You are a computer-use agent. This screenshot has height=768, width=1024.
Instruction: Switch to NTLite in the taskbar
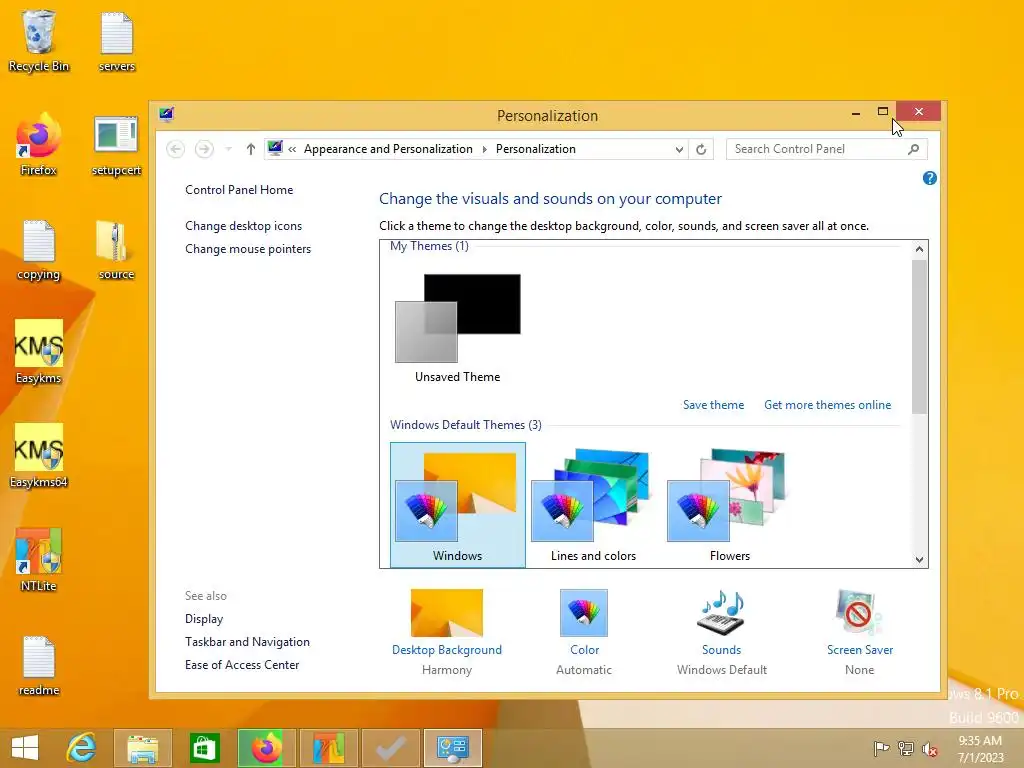[x=328, y=748]
